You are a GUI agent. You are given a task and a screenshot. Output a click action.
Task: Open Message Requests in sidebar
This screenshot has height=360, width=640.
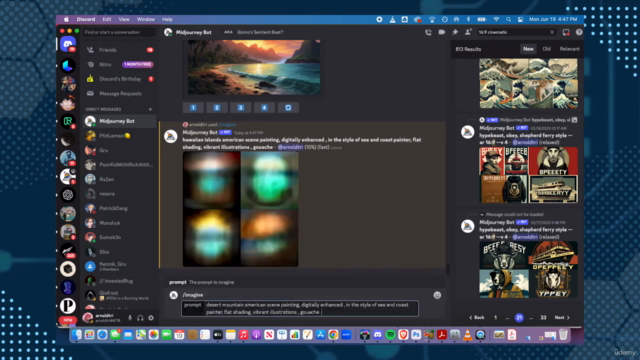pos(119,94)
